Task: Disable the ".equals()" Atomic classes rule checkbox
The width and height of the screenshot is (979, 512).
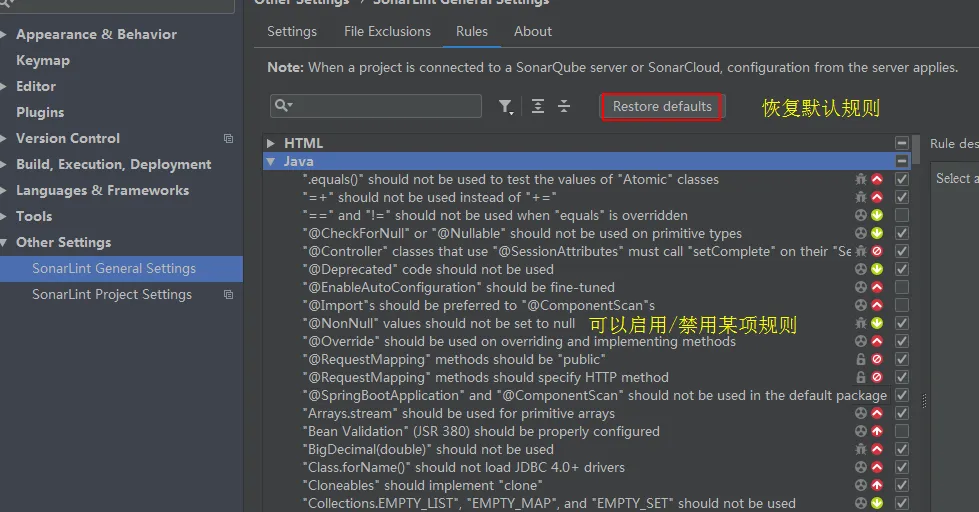Action: [902, 179]
